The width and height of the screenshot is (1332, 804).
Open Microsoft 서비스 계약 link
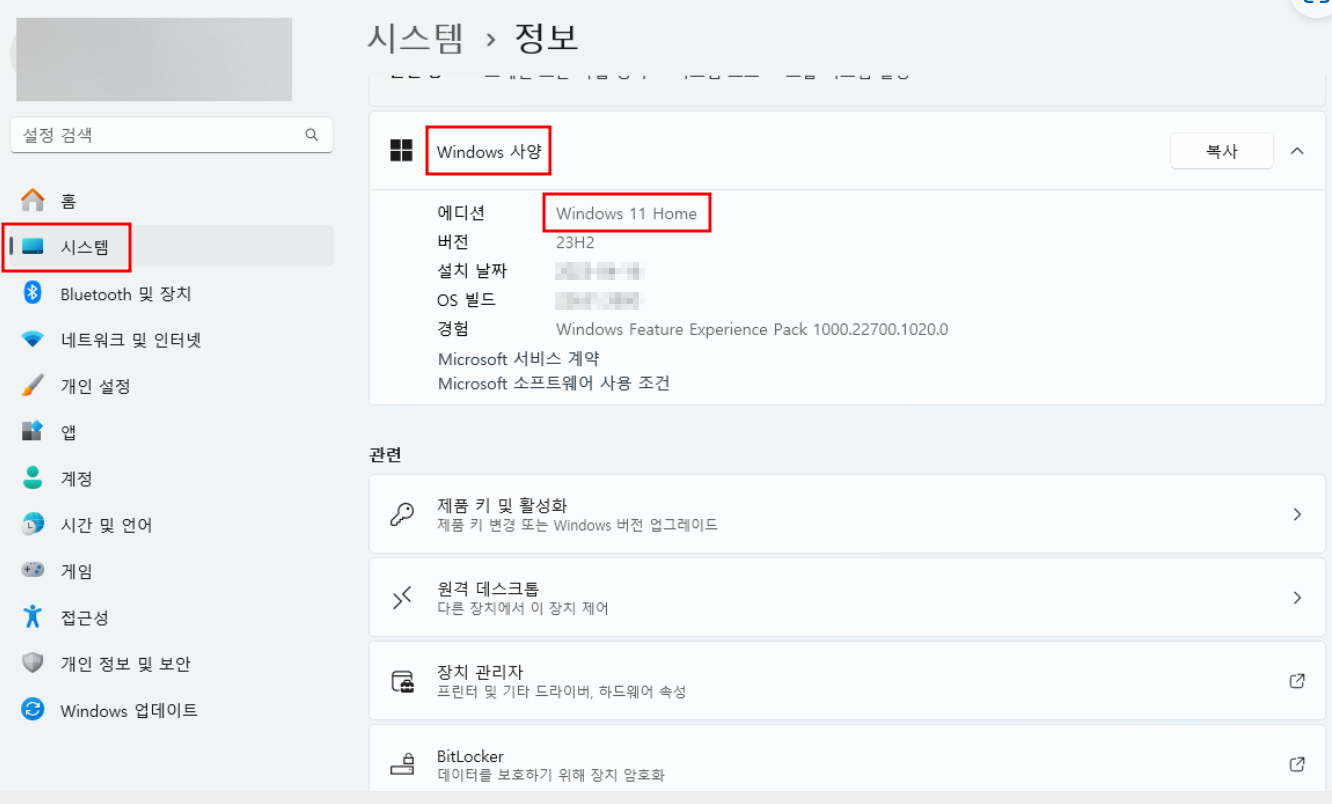click(518, 358)
